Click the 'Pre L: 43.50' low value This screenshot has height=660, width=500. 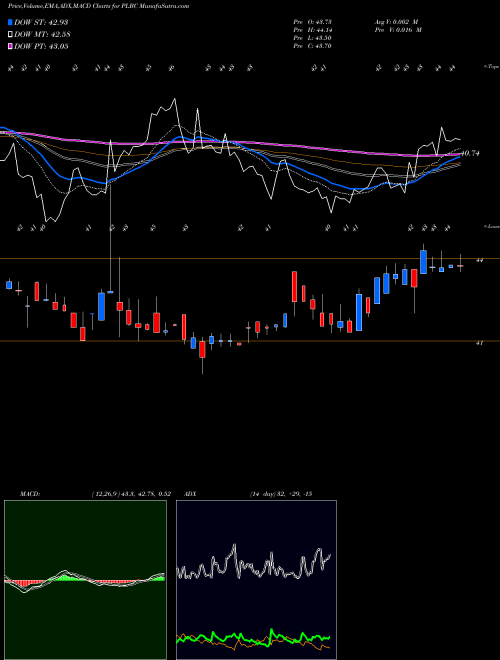[x=312, y=38]
